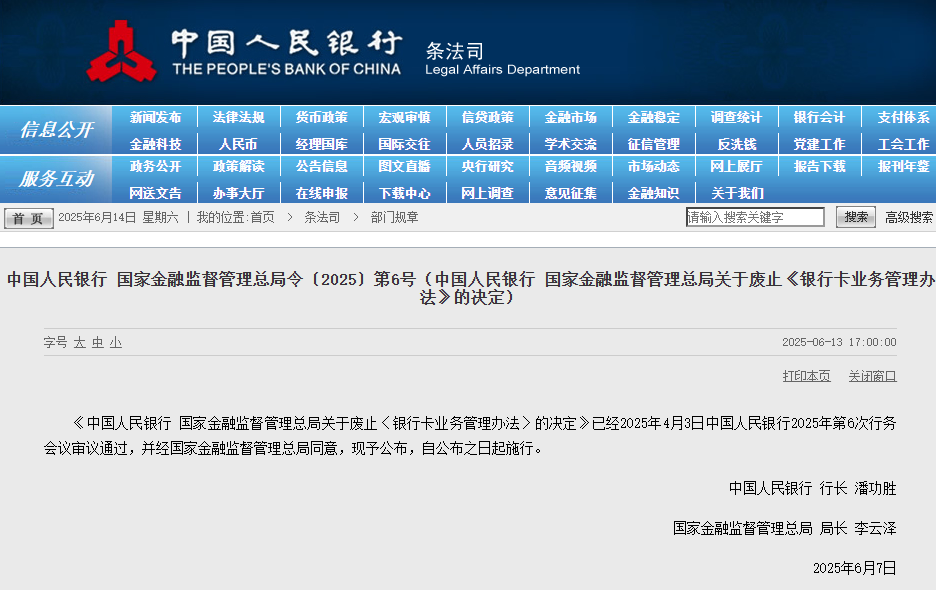Open 报告下载 menu item
Image resolution: width=936 pixels, height=590 pixels.
point(819,167)
